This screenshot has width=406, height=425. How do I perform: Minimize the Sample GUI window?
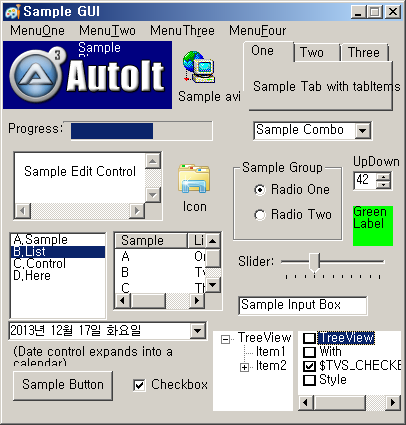pos(359,12)
